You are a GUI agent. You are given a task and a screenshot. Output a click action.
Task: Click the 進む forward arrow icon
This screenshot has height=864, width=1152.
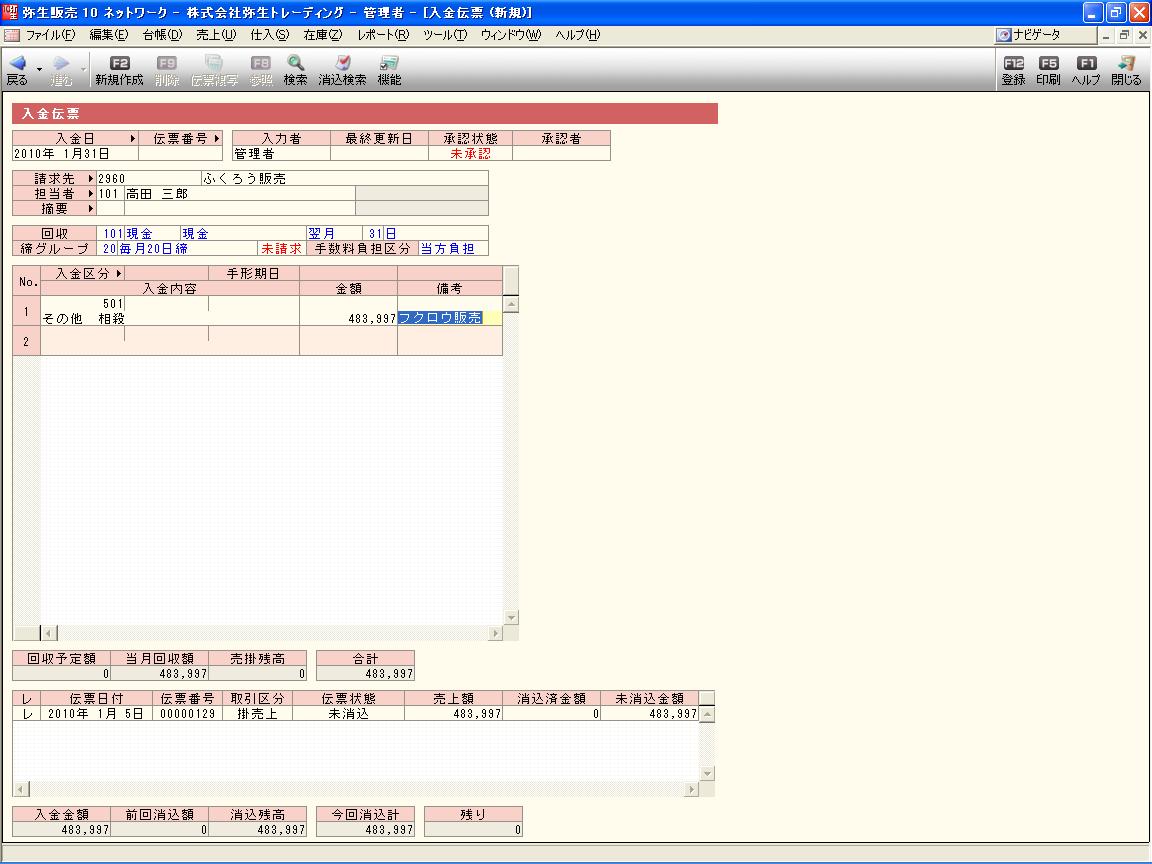click(x=62, y=63)
